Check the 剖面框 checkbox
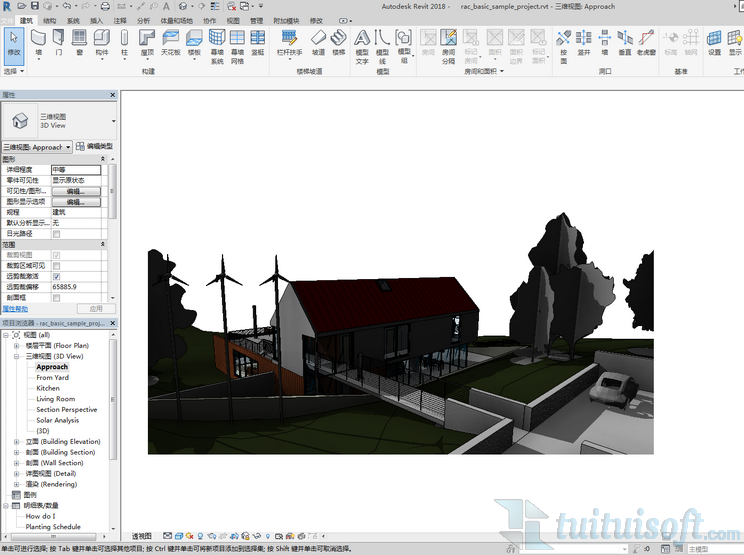The image size is (744, 555). (x=57, y=298)
